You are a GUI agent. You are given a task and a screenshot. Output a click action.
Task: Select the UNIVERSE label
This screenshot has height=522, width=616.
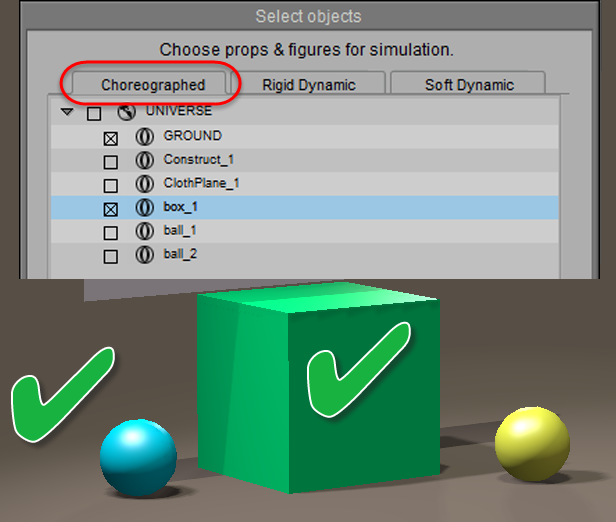pos(179,111)
